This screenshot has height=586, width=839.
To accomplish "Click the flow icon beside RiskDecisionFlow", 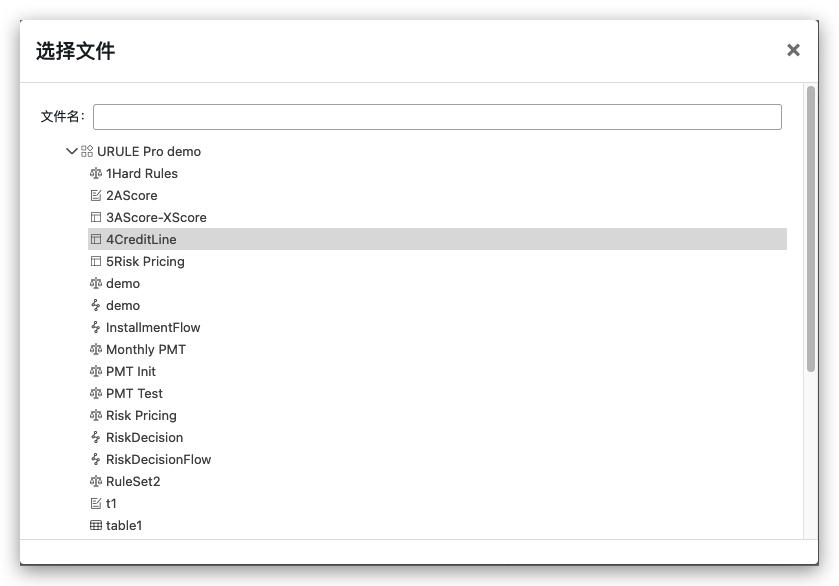I will [x=96, y=460].
